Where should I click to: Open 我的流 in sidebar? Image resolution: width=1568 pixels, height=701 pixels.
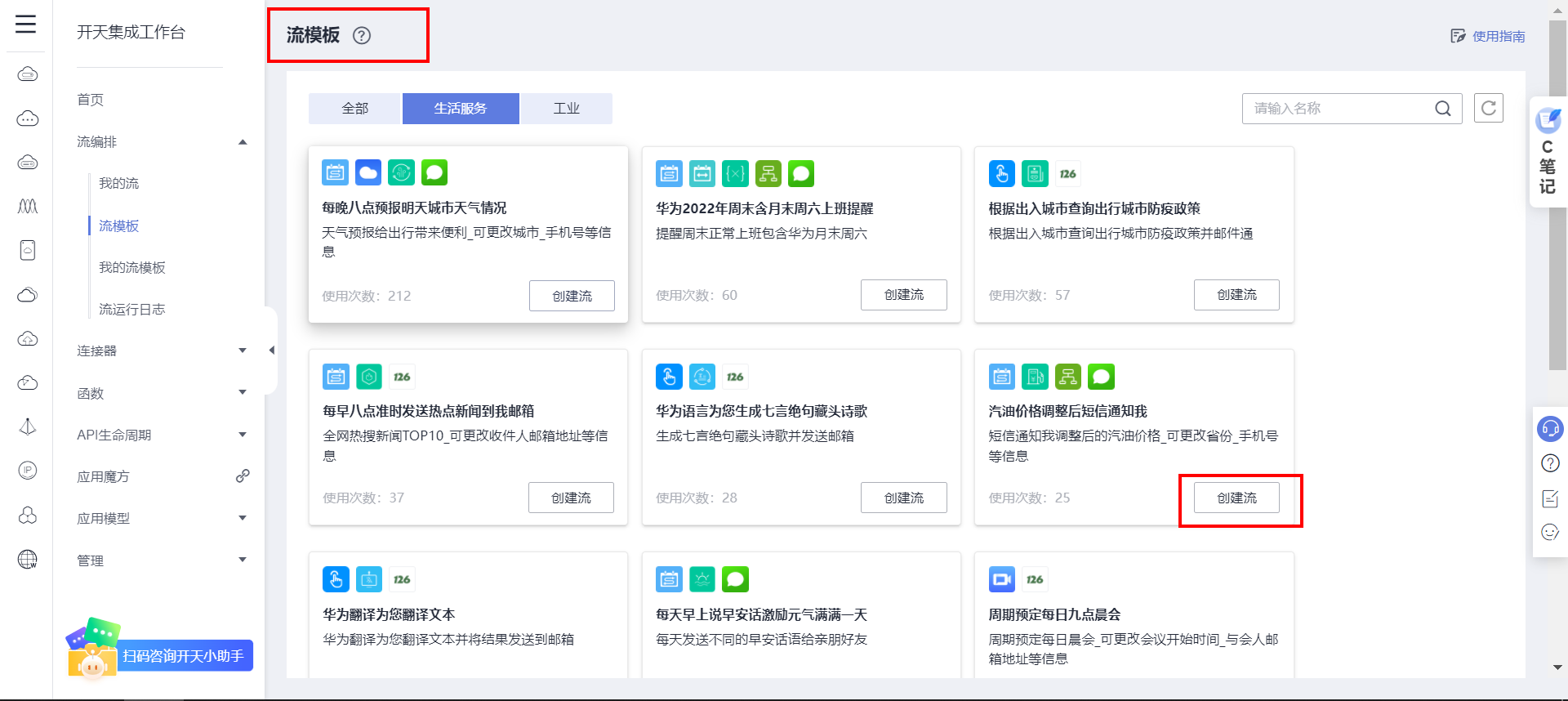(119, 183)
